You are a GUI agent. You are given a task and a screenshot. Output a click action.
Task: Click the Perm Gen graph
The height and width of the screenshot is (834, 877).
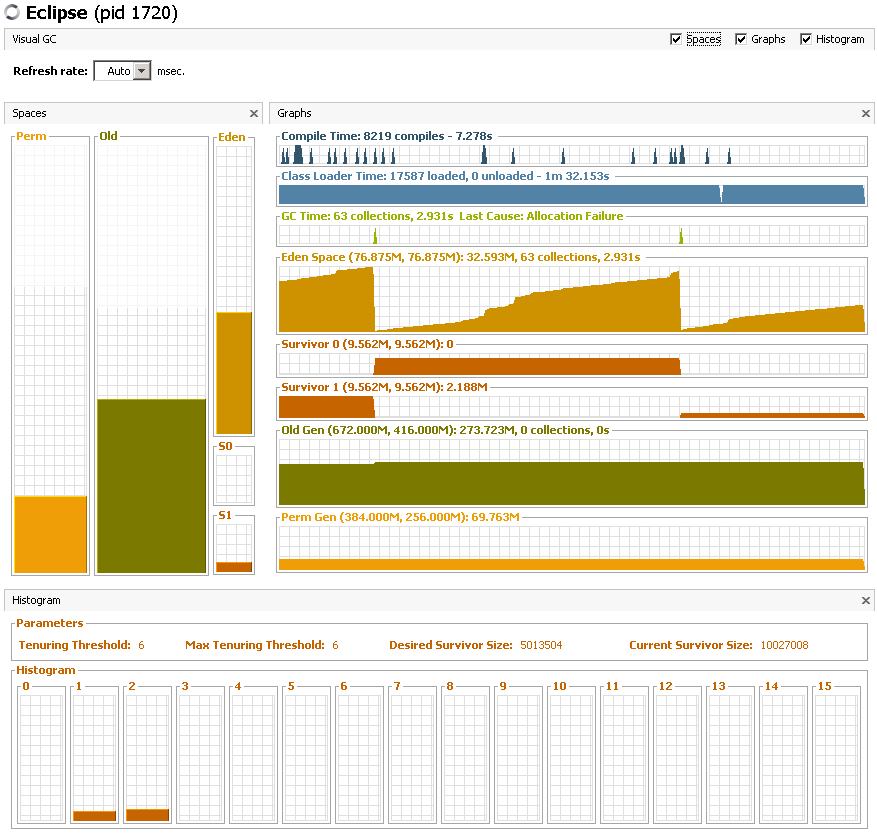(572, 548)
